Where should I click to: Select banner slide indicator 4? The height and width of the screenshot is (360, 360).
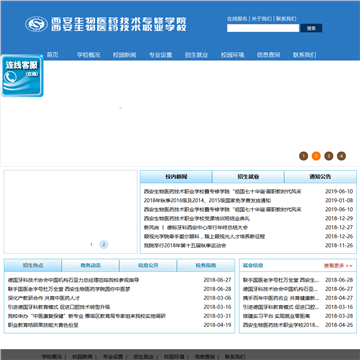[x=341, y=156]
